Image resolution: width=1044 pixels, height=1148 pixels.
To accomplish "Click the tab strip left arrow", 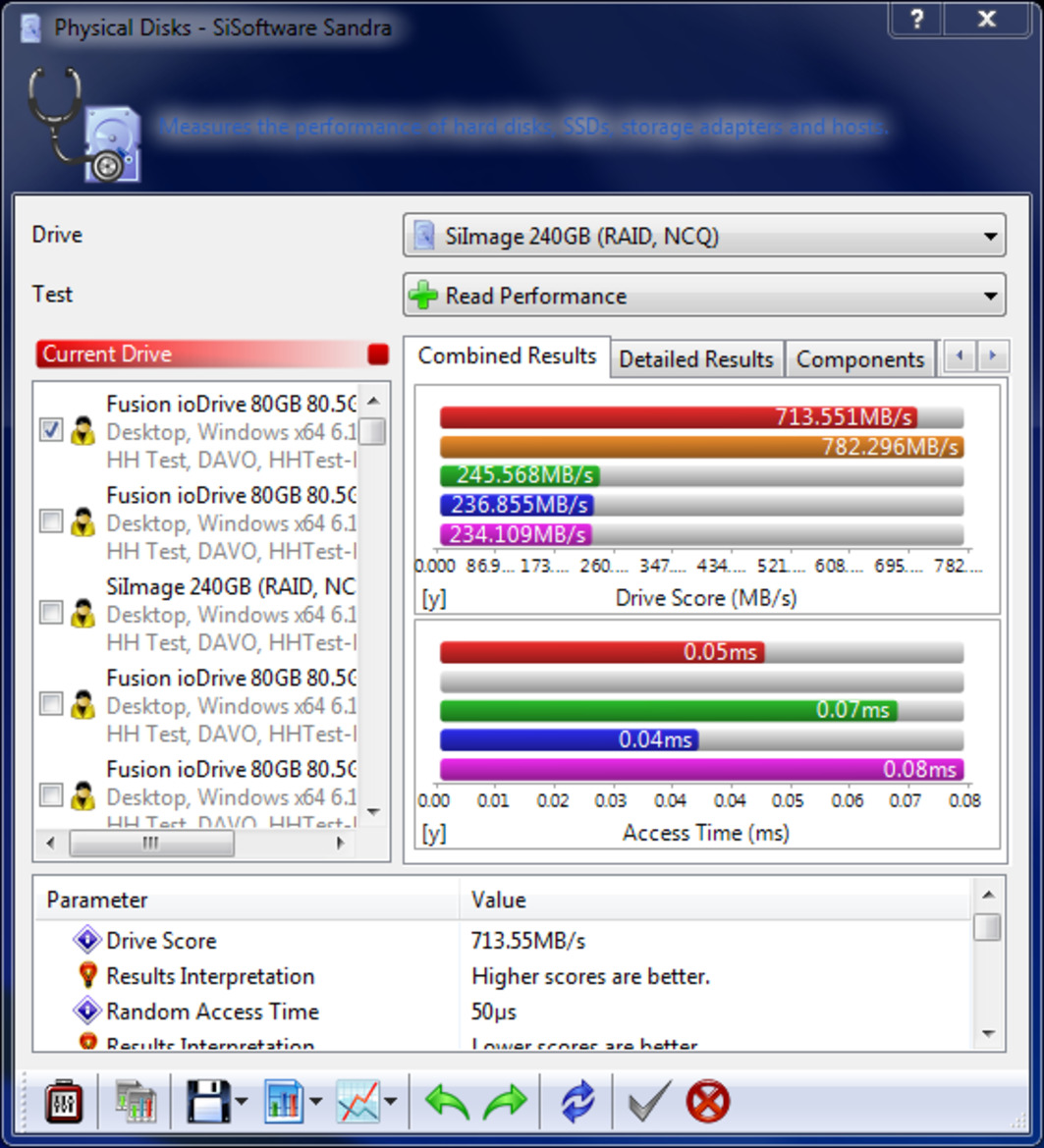I will [x=960, y=356].
